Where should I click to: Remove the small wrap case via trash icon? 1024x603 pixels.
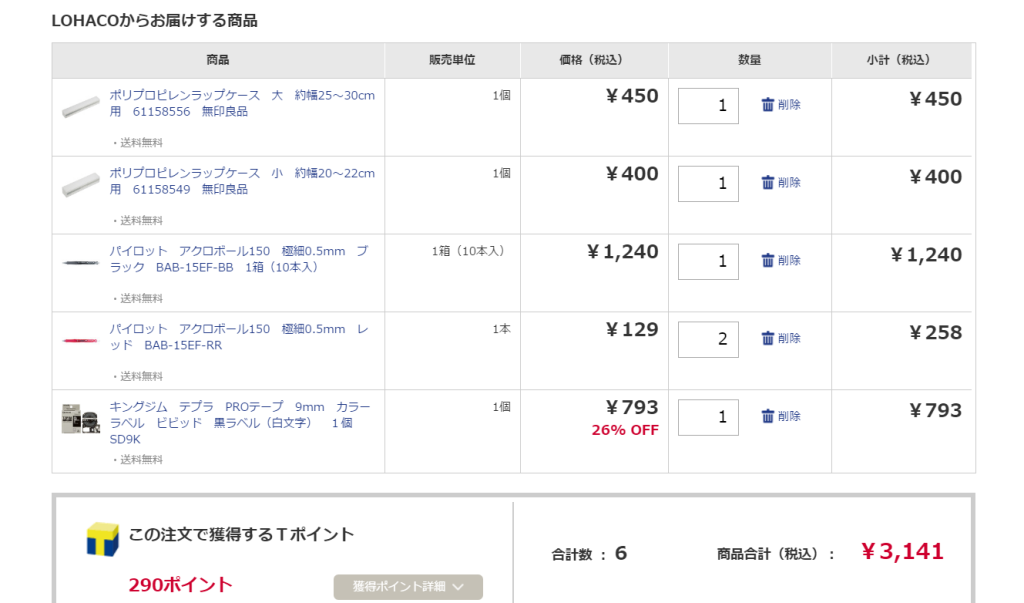click(x=780, y=183)
